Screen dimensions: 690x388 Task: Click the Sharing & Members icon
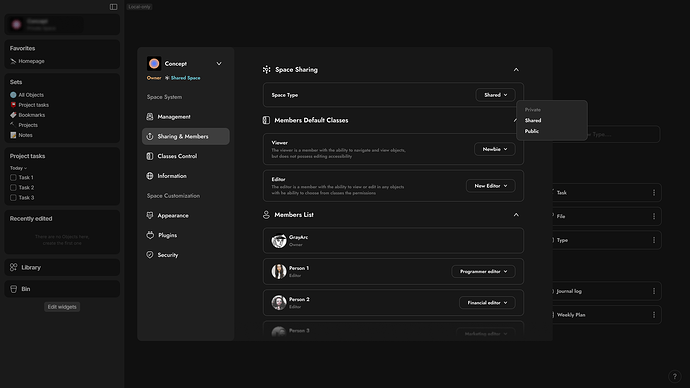click(150, 136)
